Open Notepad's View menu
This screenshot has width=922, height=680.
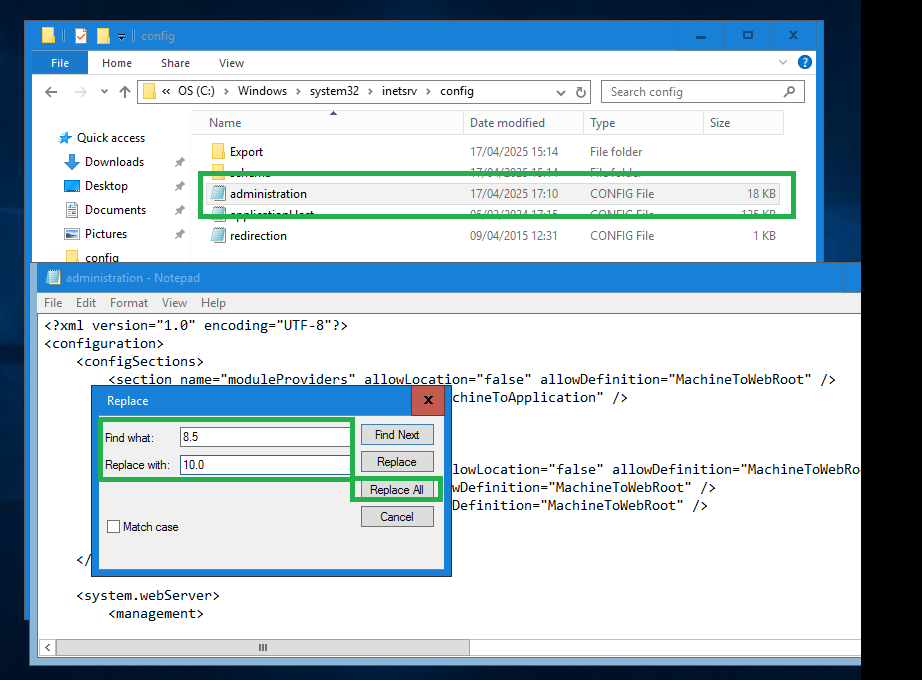coord(174,302)
